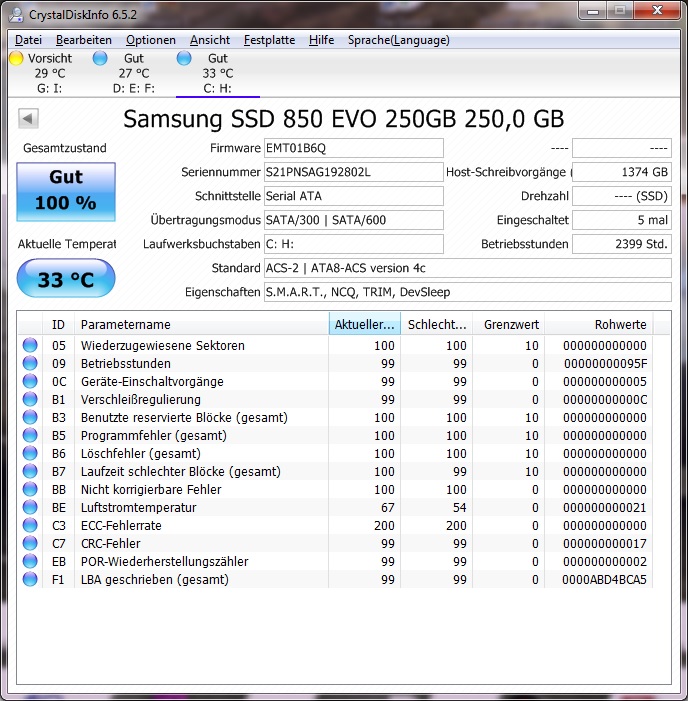
Task: Select the Gut 33 °C disk C: H:
Action: tap(218, 73)
